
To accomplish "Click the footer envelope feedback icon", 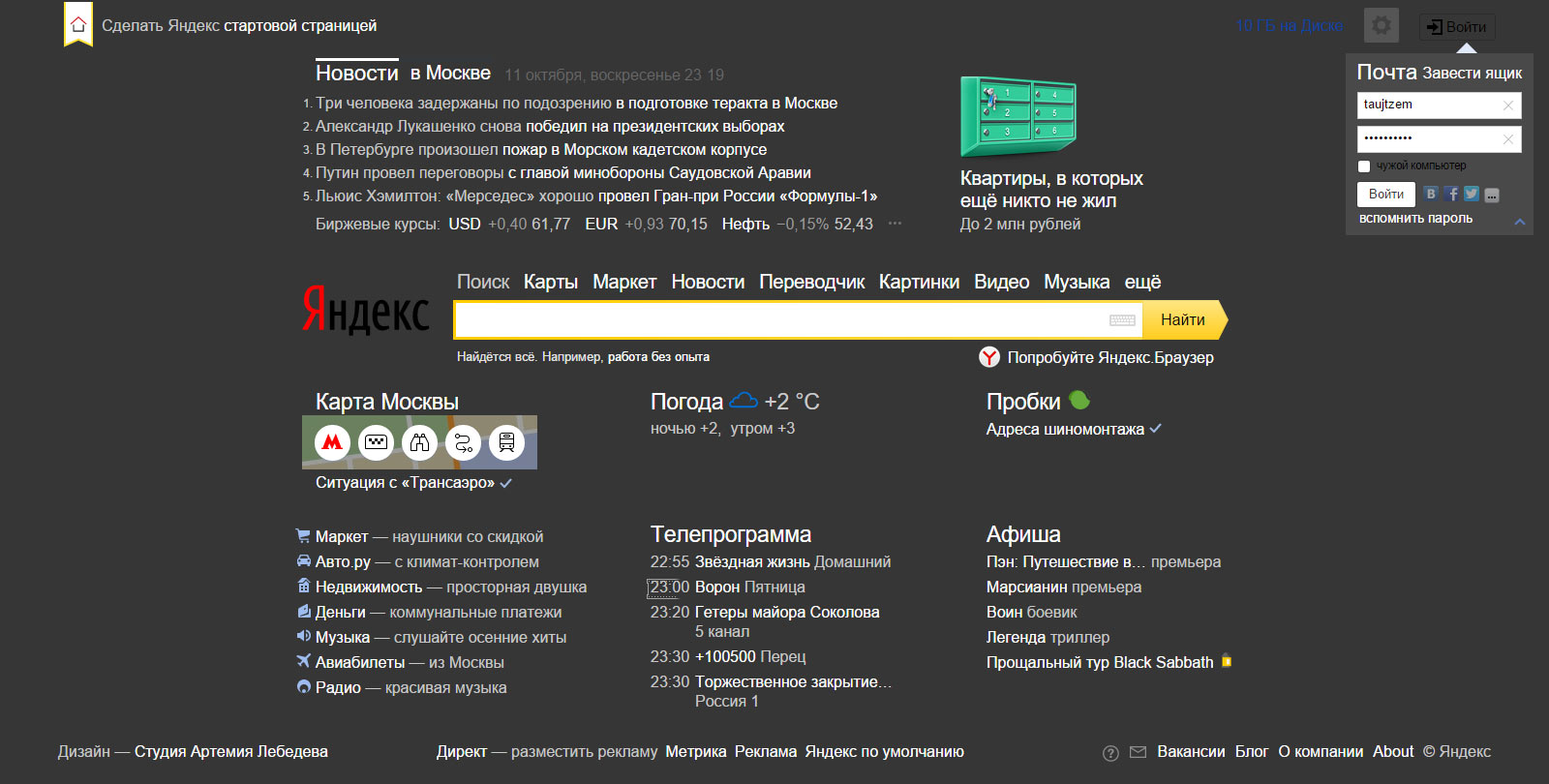I will click(1138, 752).
